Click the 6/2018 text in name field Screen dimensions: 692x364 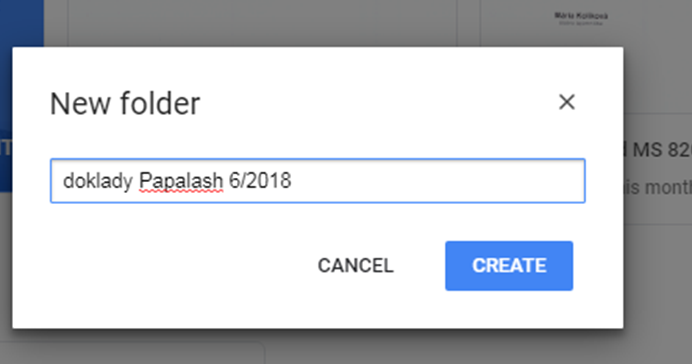[x=260, y=180]
